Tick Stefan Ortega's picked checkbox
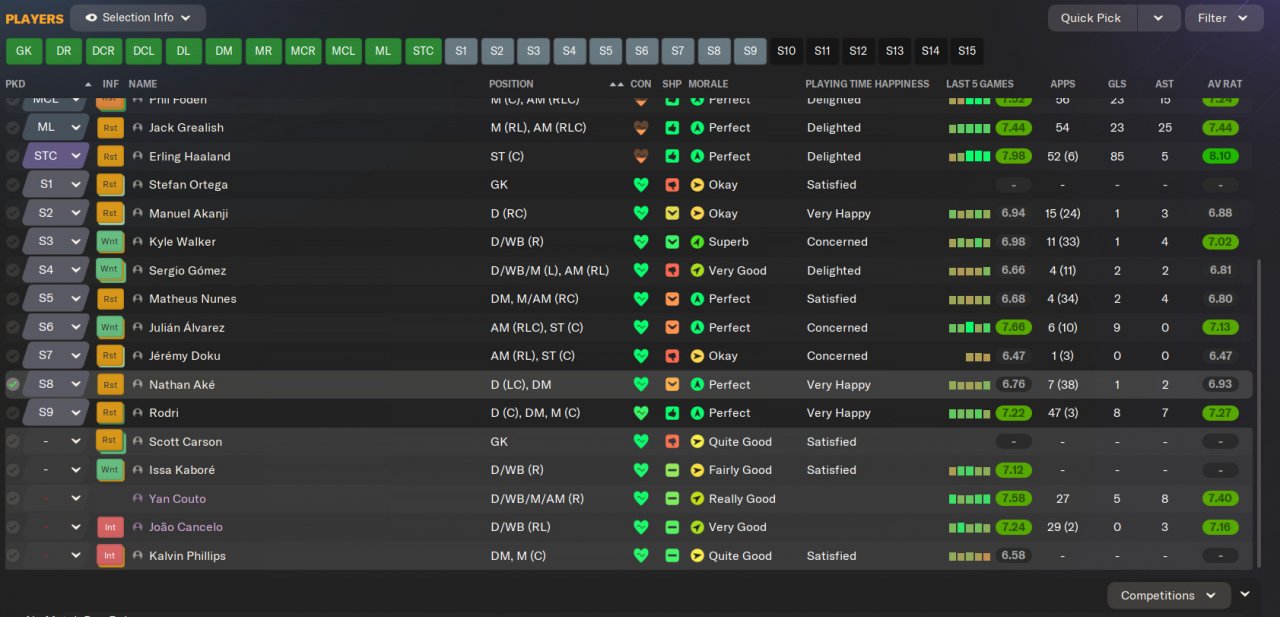This screenshot has height=617, width=1280. (x=13, y=185)
